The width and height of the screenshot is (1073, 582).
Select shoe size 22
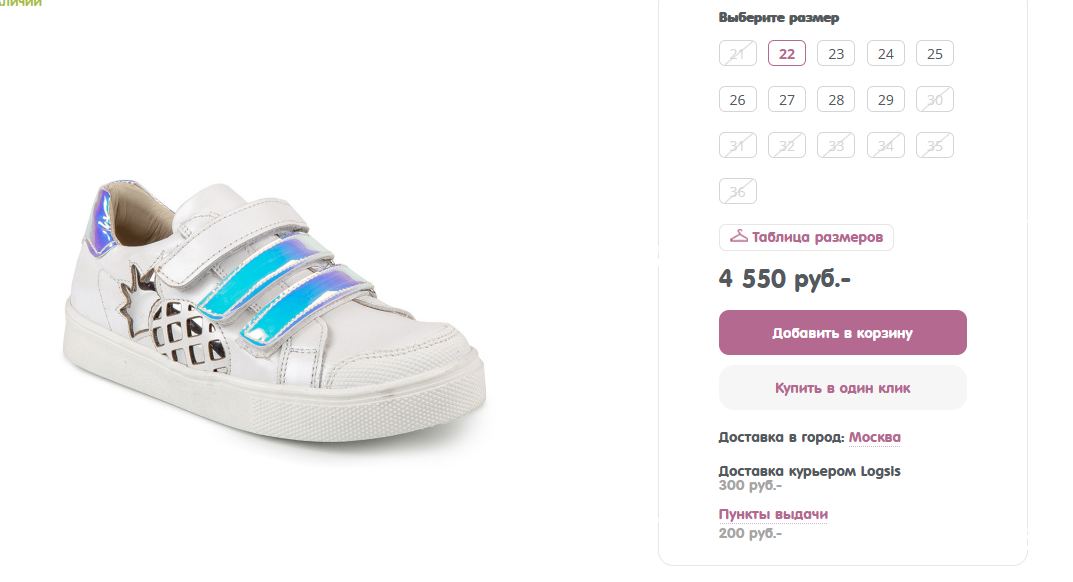click(x=787, y=54)
